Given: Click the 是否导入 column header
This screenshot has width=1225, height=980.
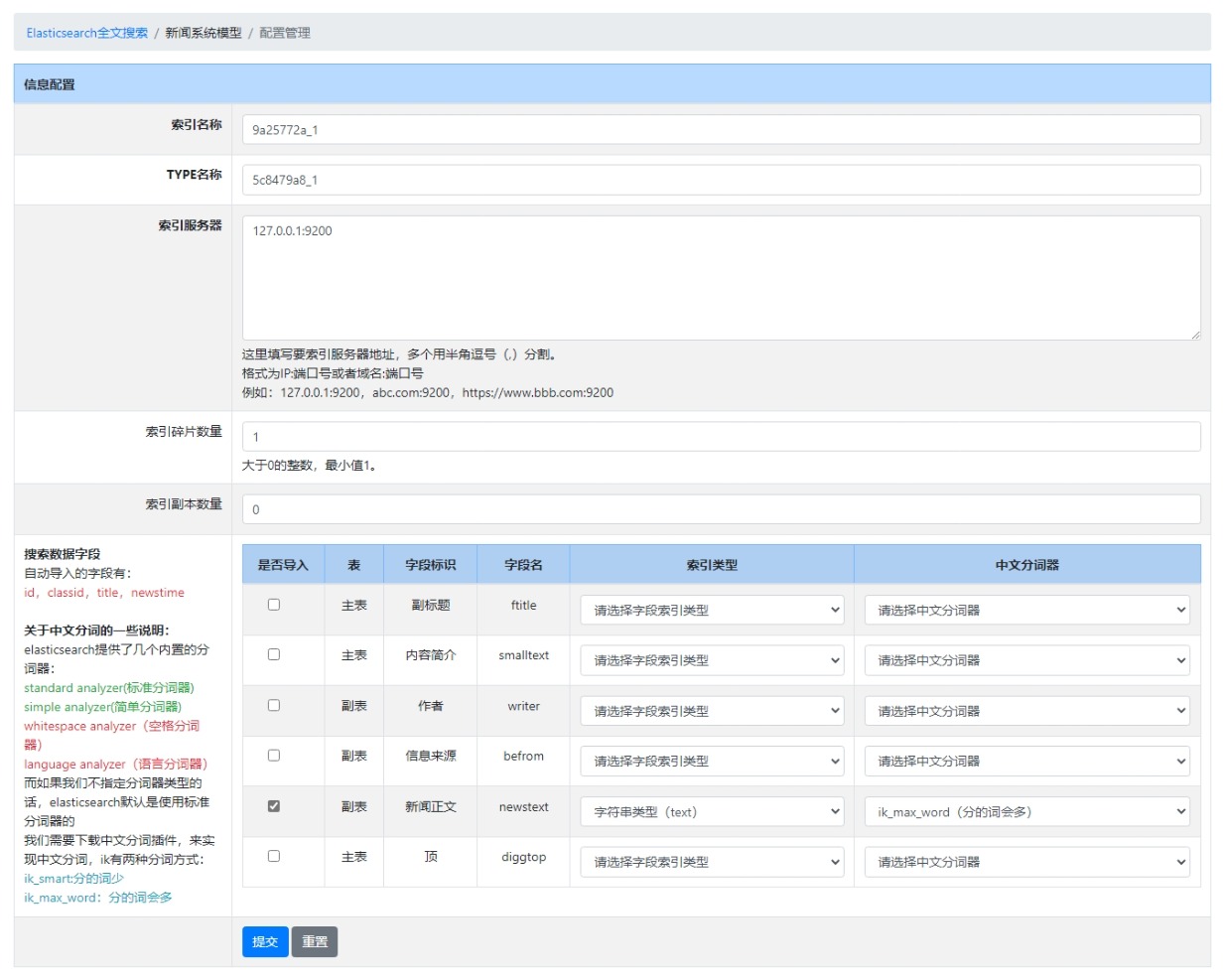Looking at the screenshot, I should pos(283,565).
